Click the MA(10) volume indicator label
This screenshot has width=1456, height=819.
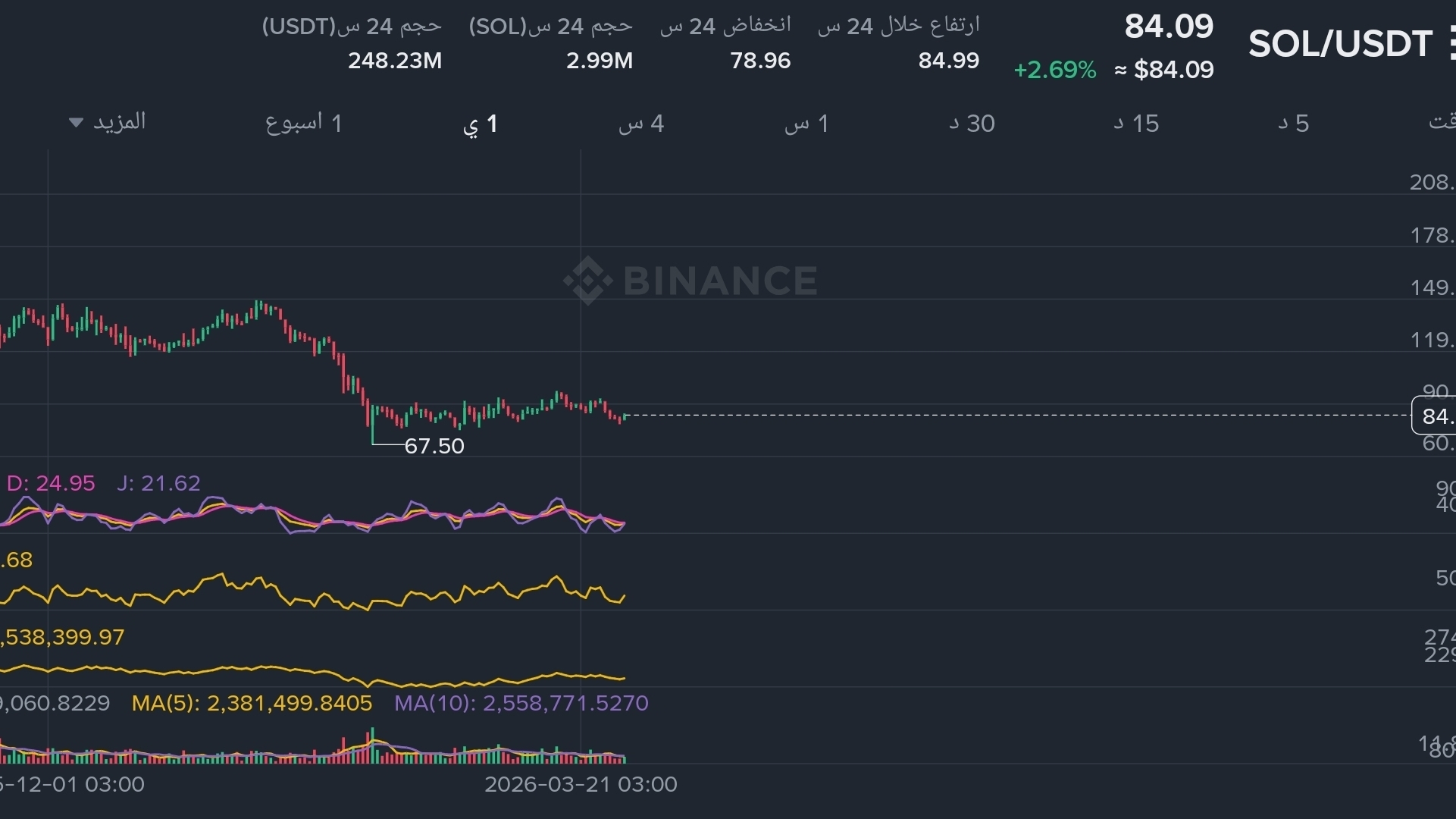pos(521,703)
